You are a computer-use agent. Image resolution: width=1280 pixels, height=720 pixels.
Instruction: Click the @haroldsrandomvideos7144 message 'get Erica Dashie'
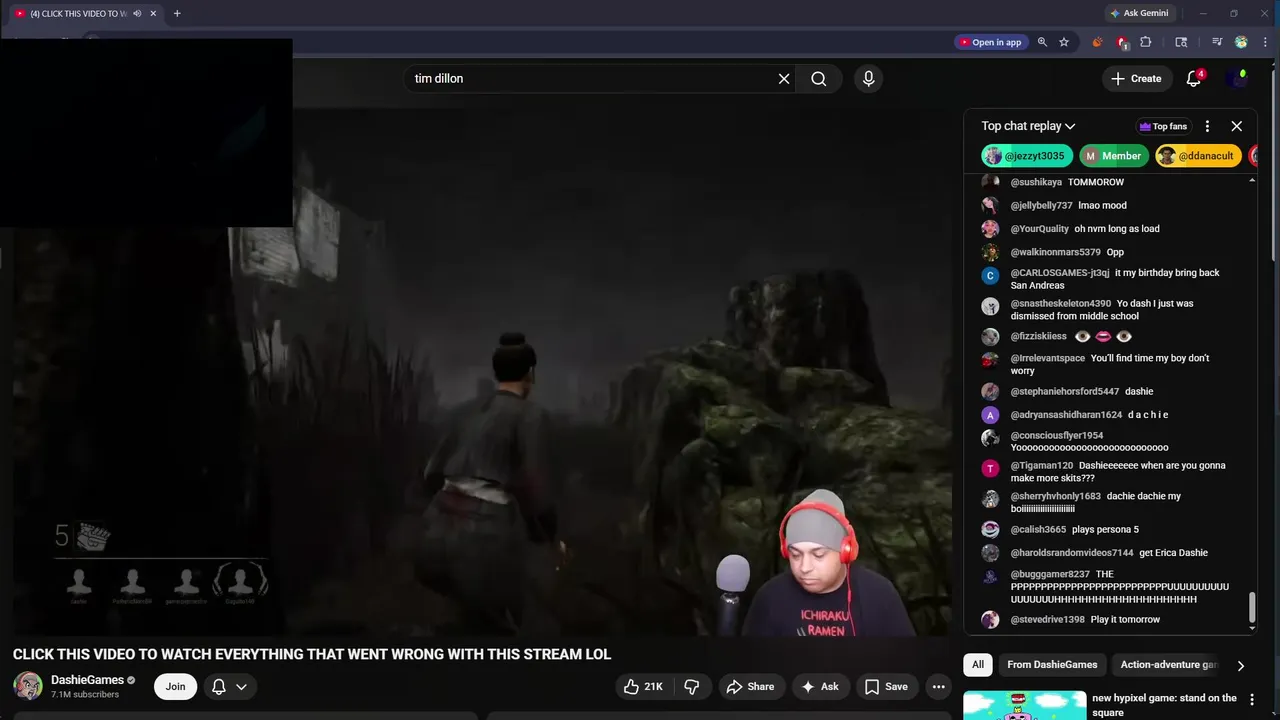[1173, 553]
